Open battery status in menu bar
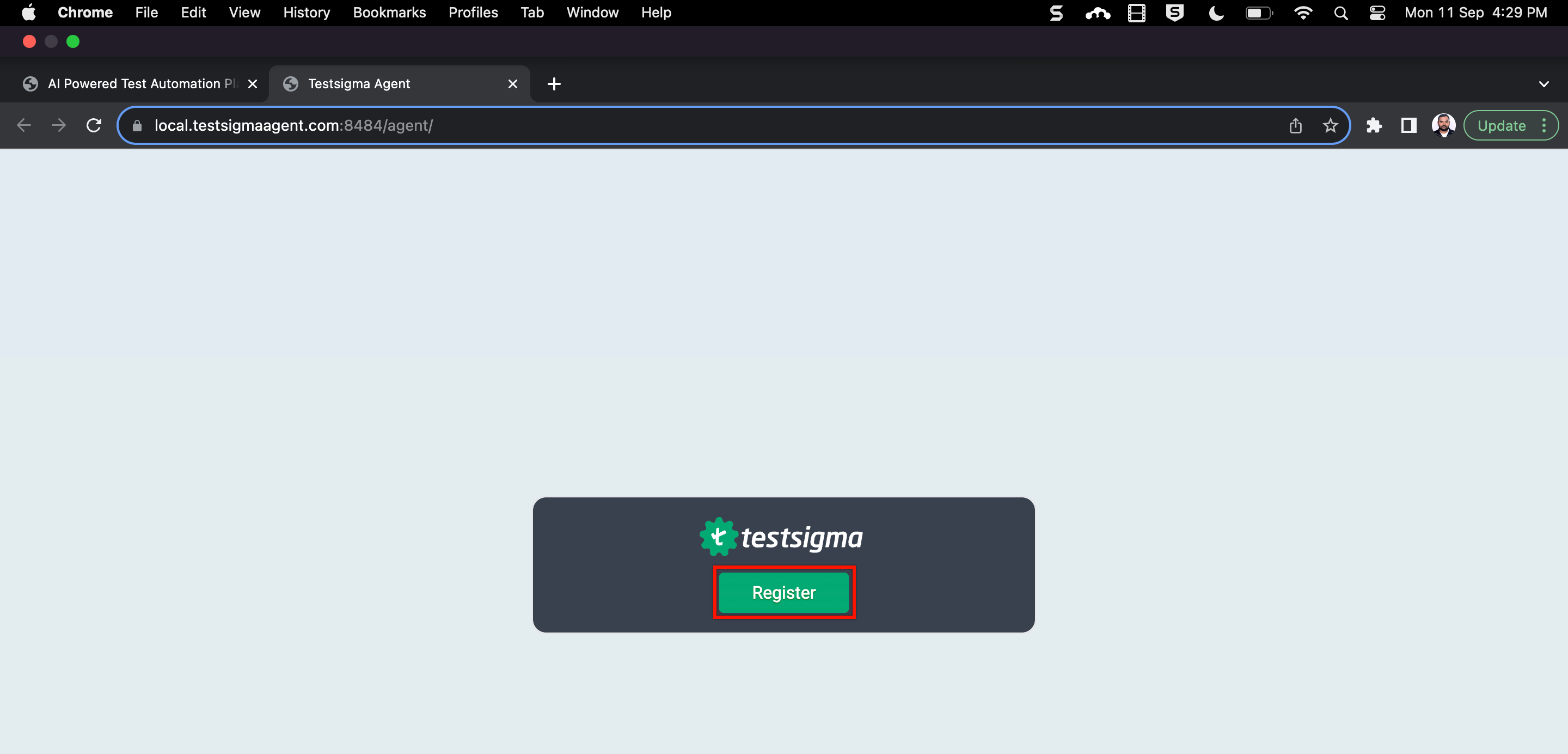This screenshot has height=754, width=1568. coord(1259,13)
